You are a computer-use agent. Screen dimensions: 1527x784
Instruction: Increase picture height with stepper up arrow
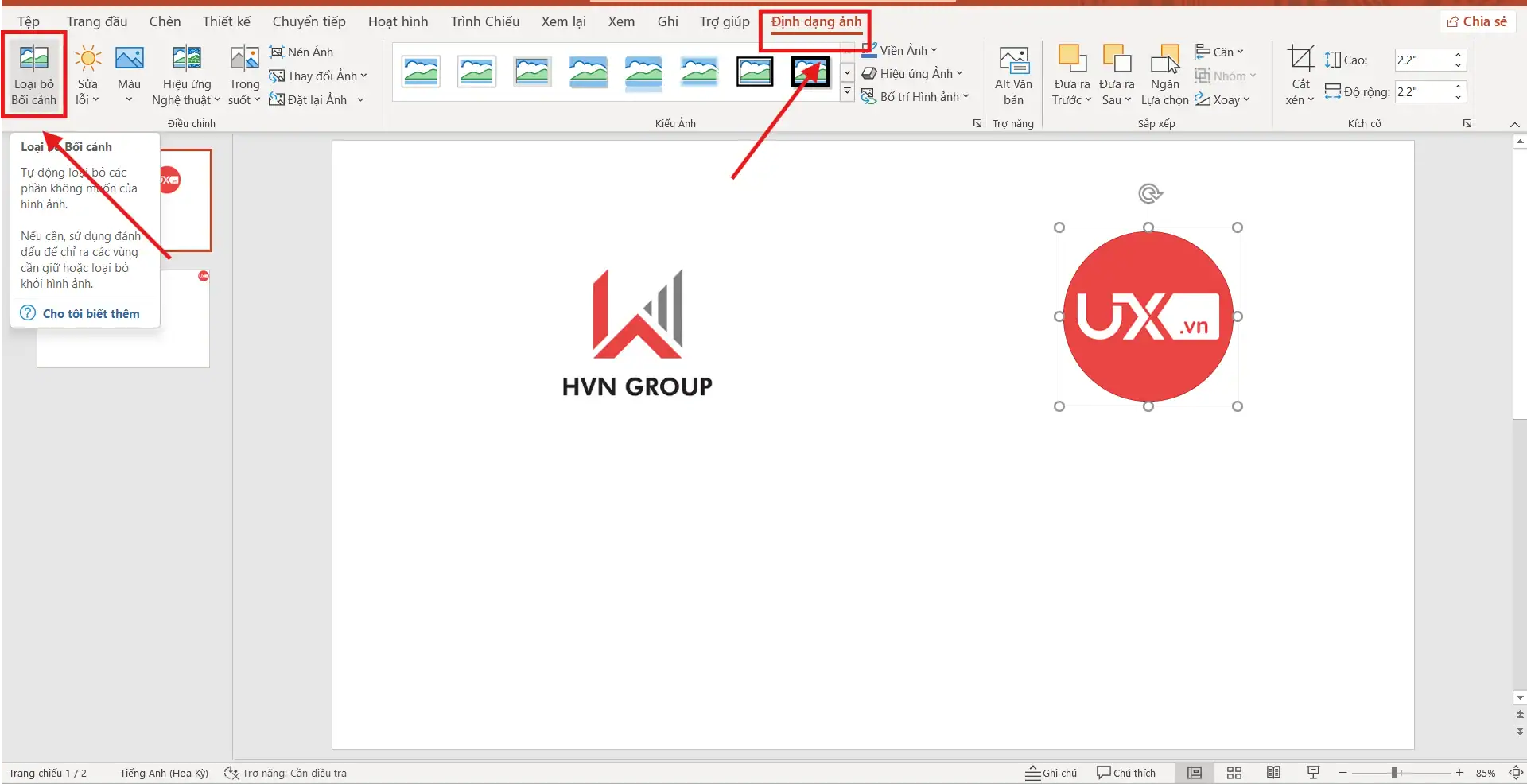(1459, 55)
